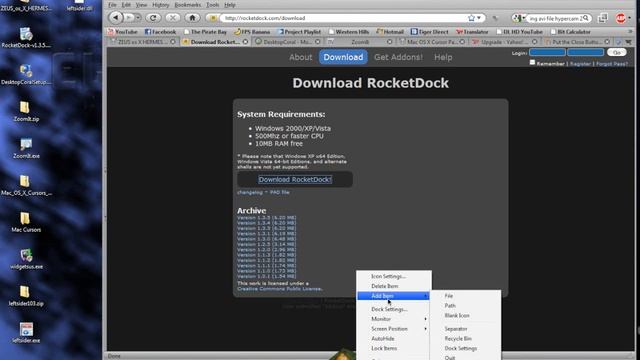Select DesktopCoralSetup icon on desktop
This screenshot has height=360, width=640.
pos(26,74)
